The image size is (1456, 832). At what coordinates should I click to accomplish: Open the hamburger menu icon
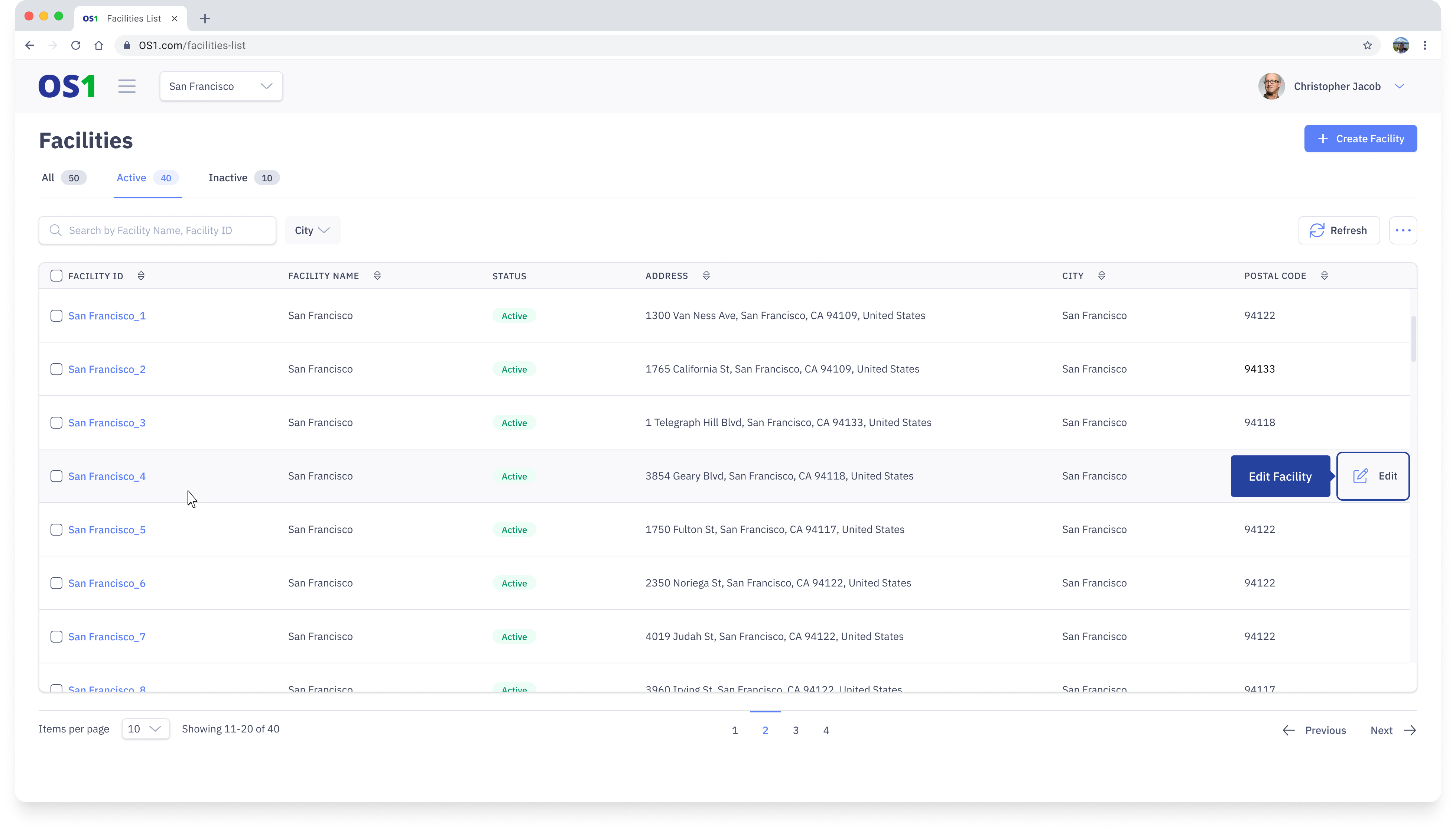click(x=127, y=86)
